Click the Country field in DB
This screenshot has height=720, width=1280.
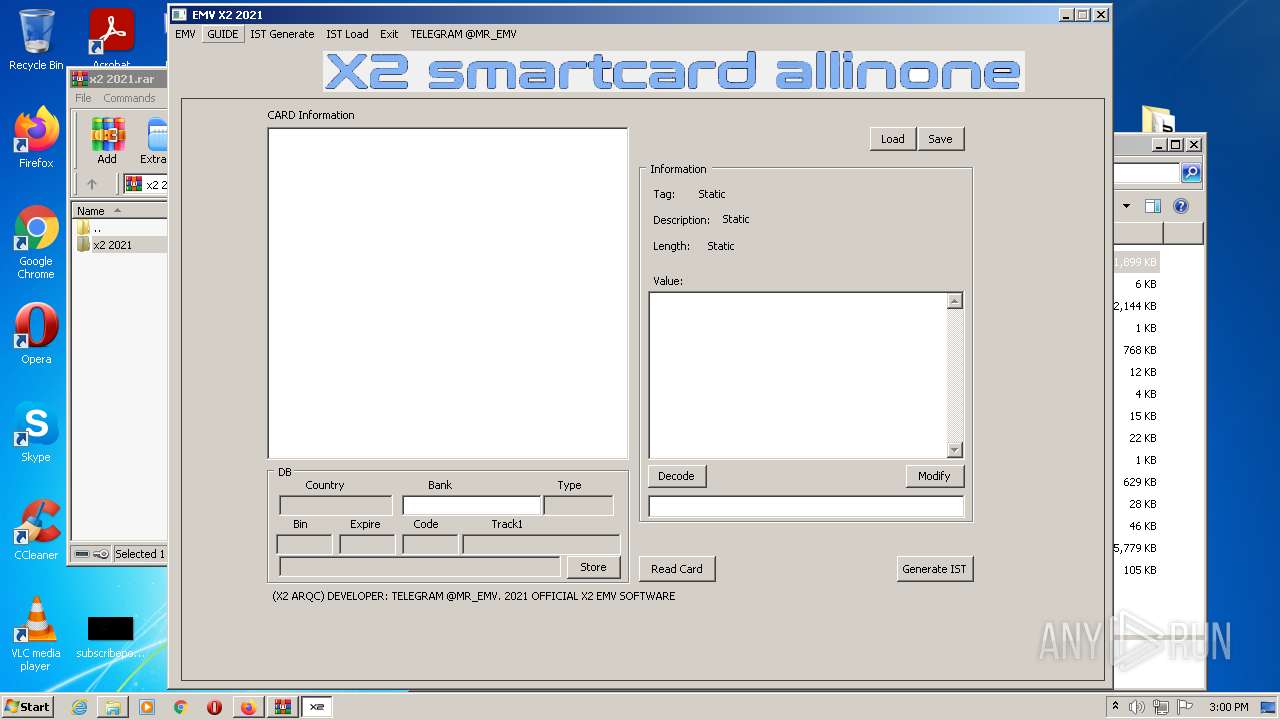(336, 506)
